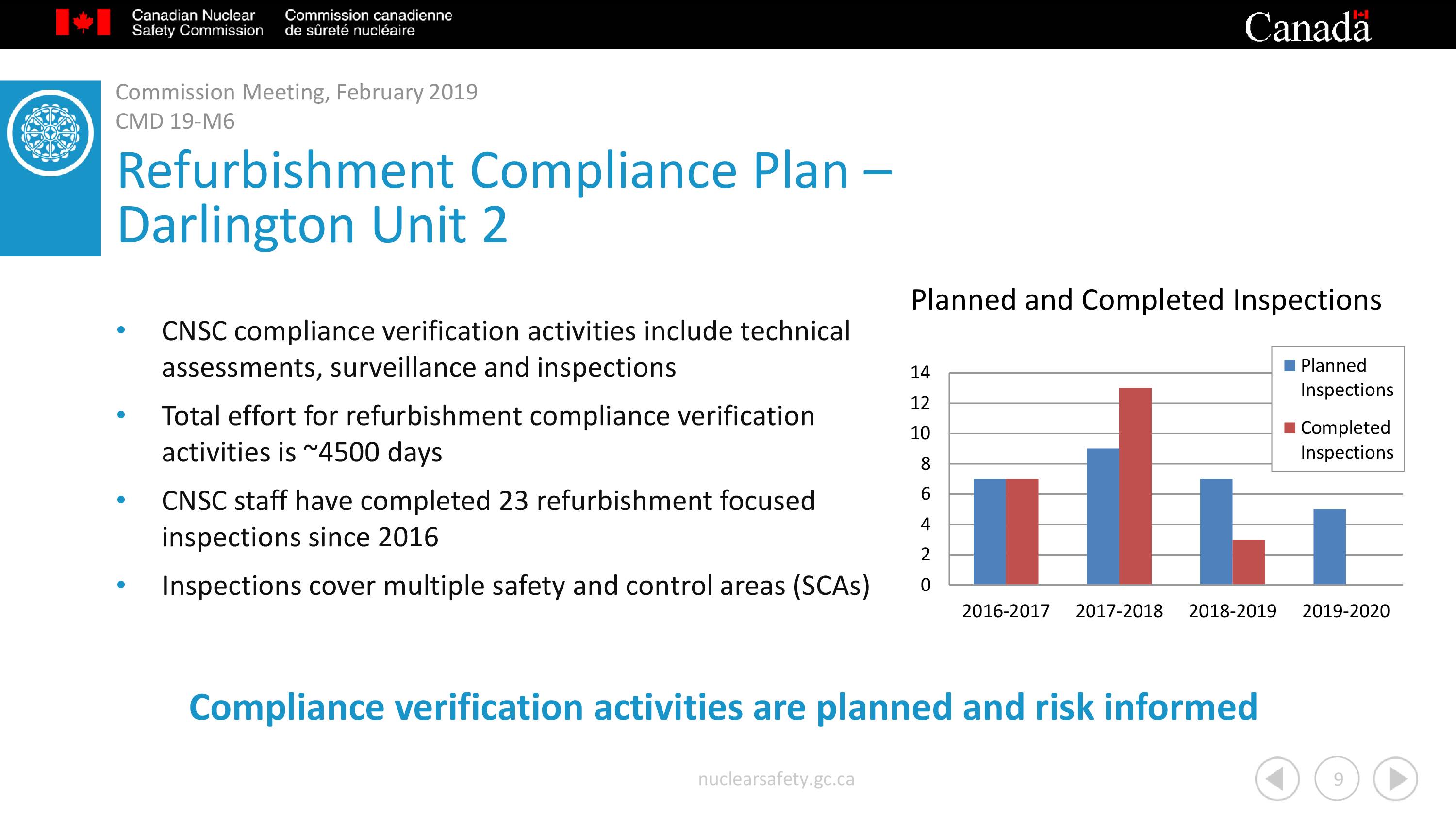Select the 2018-2019 planned inspections blue bar
The image size is (1456, 819).
click(x=1216, y=531)
